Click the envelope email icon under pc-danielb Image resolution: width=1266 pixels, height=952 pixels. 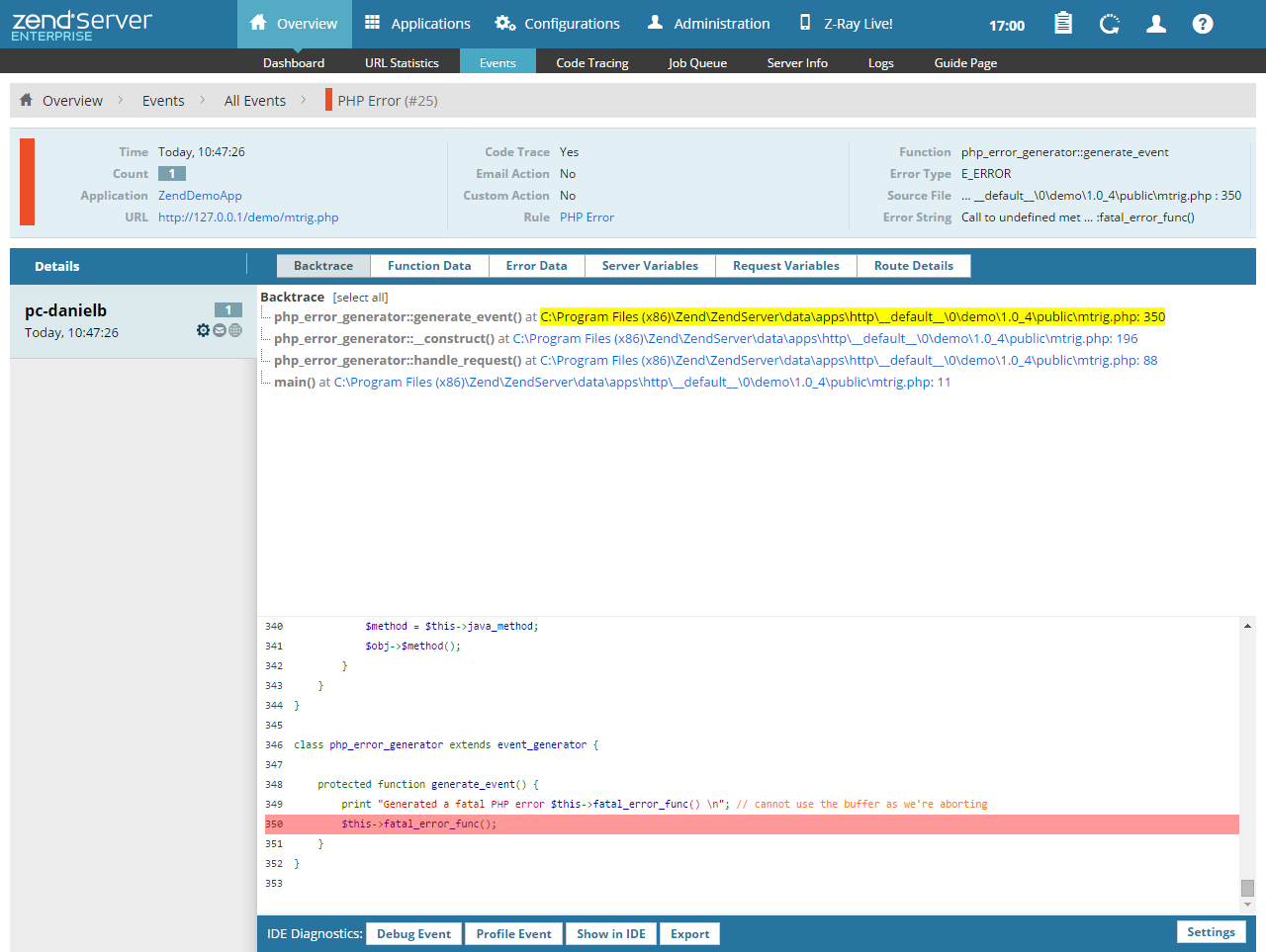click(x=220, y=330)
